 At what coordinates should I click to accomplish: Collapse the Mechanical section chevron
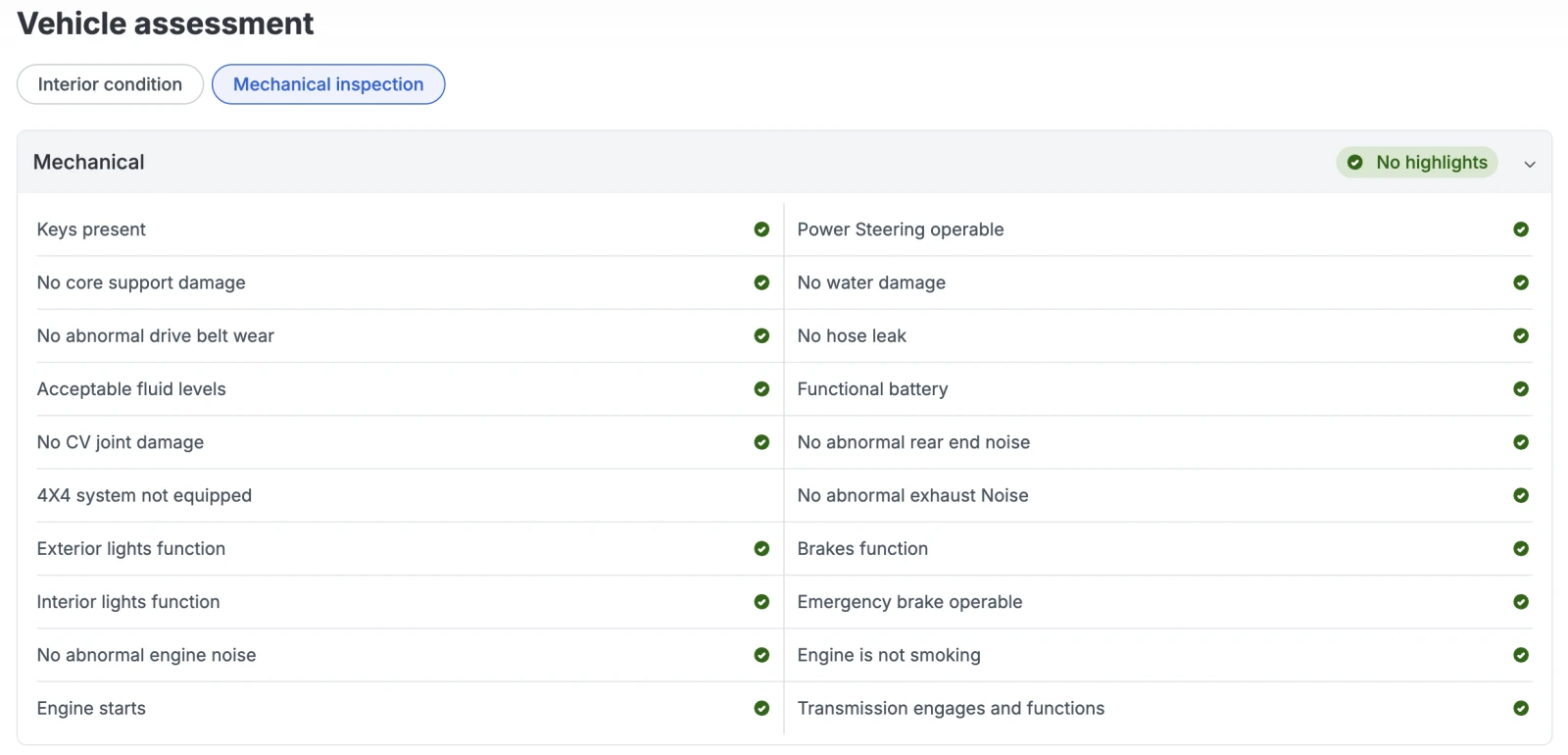pos(1530,164)
